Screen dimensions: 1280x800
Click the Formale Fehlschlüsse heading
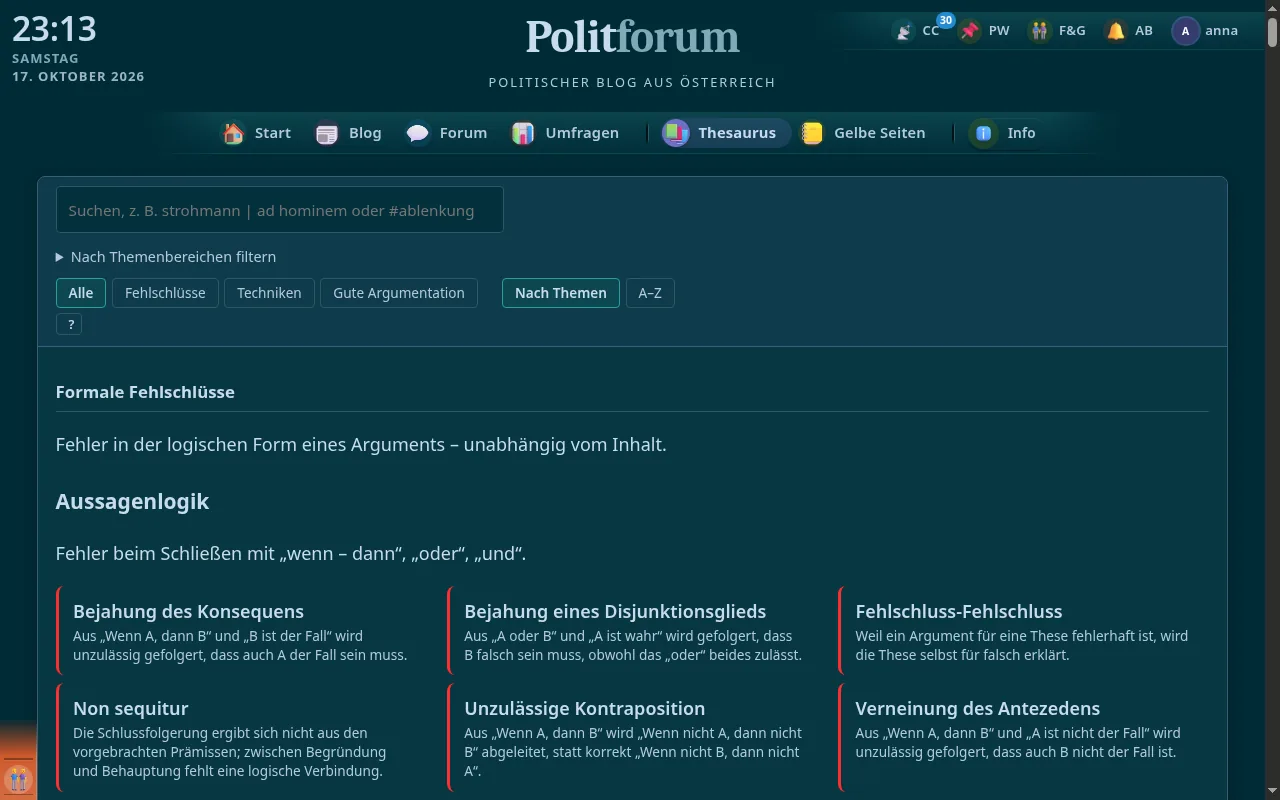click(x=145, y=392)
